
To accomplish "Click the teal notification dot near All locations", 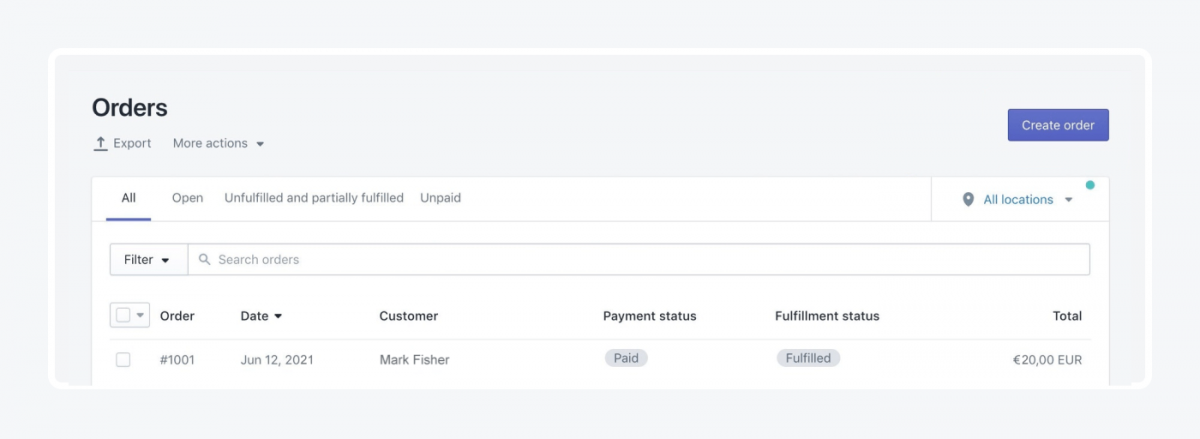I will [x=1090, y=185].
